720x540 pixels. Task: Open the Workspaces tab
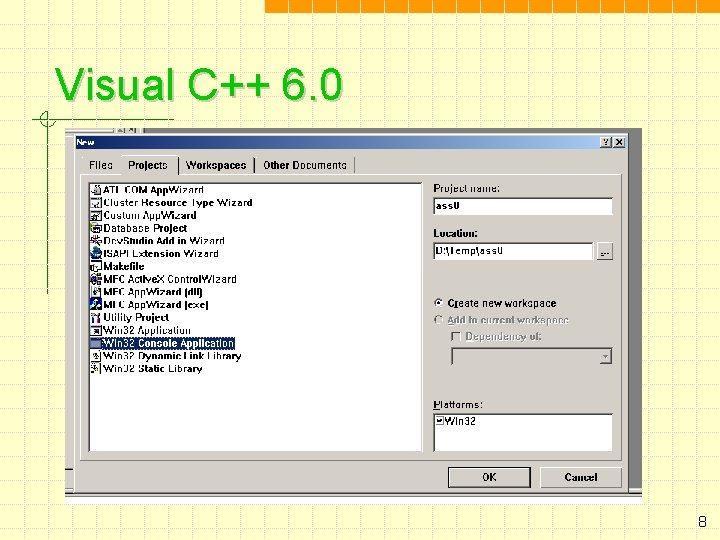click(x=216, y=165)
